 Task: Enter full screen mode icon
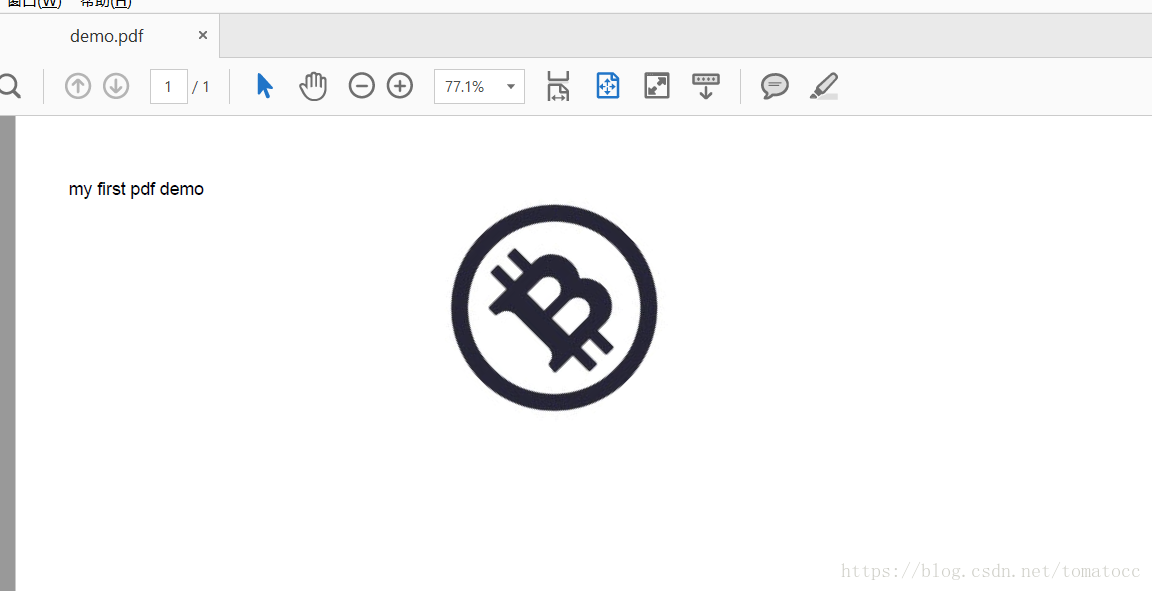pyautogui.click(x=657, y=86)
